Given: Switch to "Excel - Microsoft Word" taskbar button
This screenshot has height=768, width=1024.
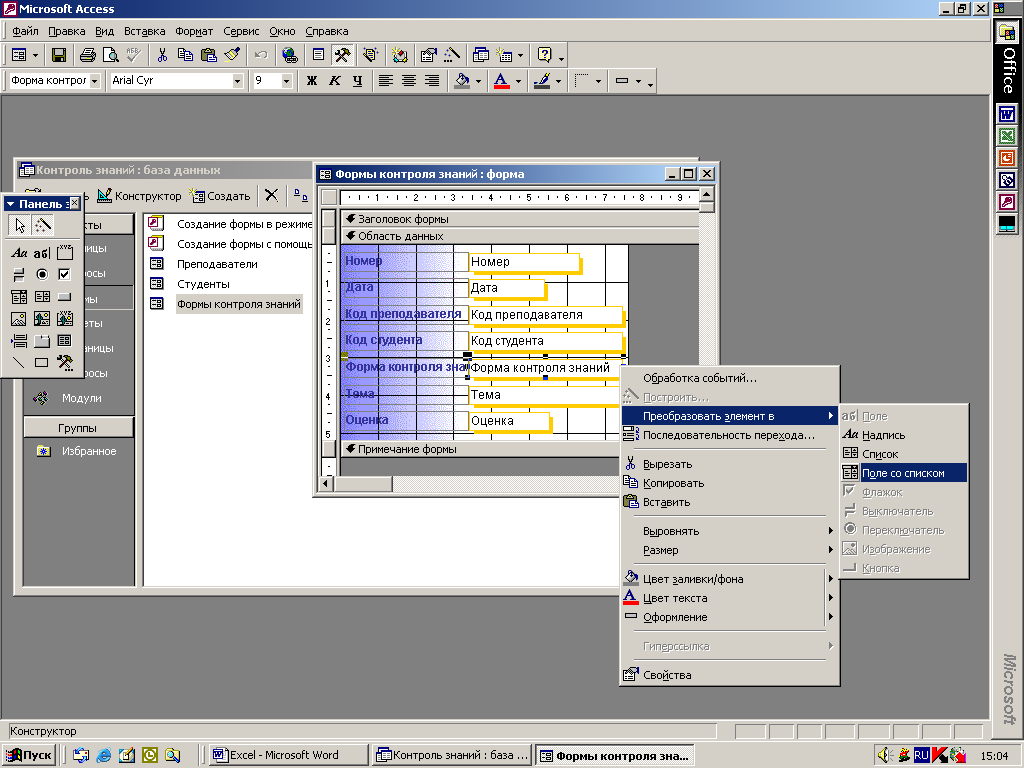Looking at the screenshot, I should click(287, 756).
